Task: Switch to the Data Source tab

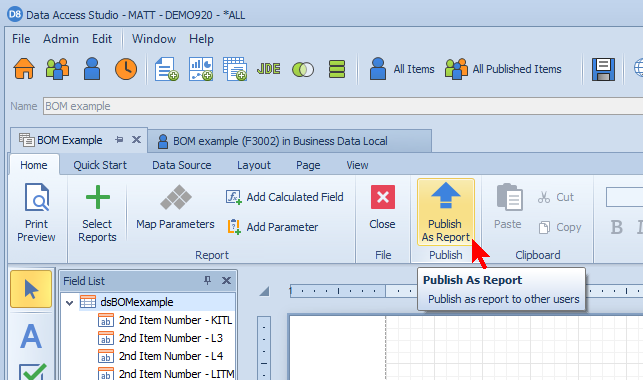Action: pyautogui.click(x=182, y=165)
